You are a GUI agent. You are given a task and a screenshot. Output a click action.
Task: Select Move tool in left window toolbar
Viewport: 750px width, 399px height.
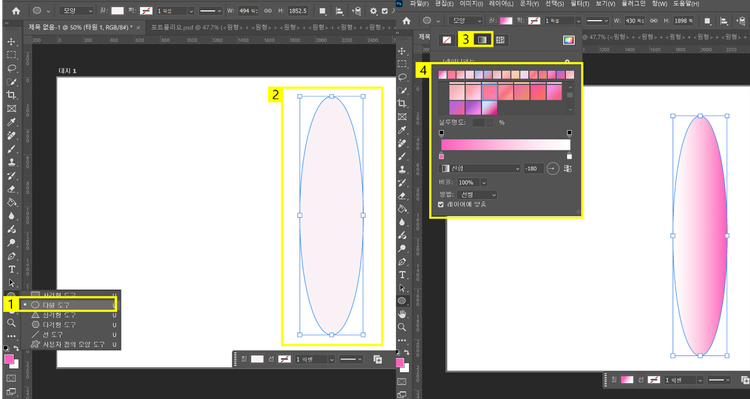tap(11, 42)
